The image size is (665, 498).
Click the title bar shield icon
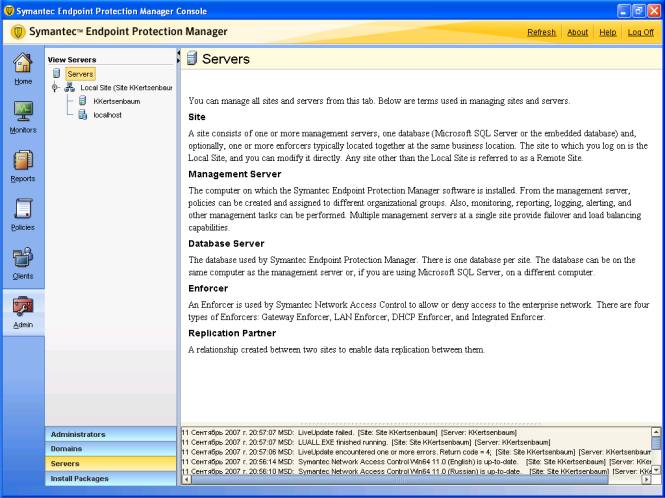click(8, 11)
